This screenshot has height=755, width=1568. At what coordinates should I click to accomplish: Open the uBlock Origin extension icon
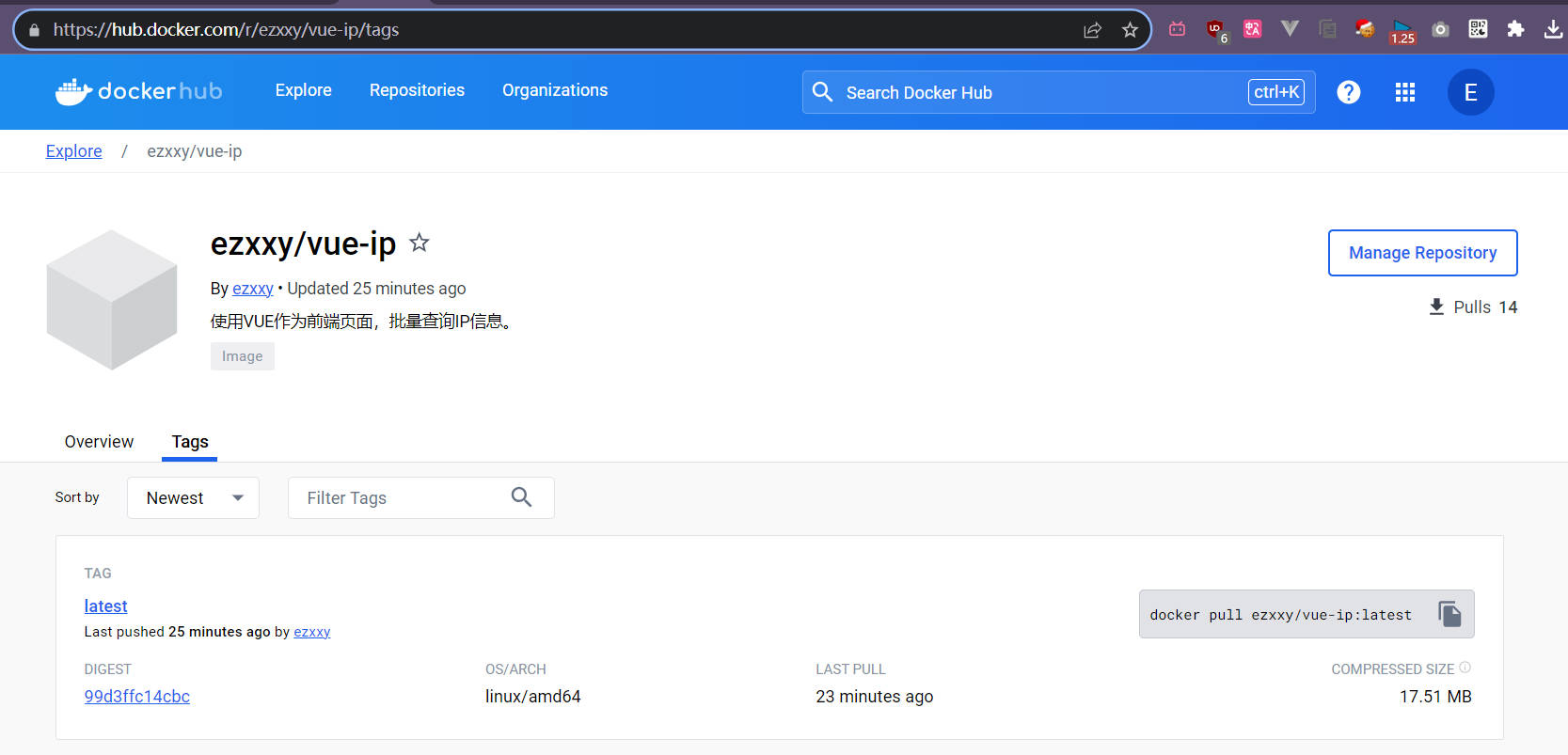tap(1216, 30)
